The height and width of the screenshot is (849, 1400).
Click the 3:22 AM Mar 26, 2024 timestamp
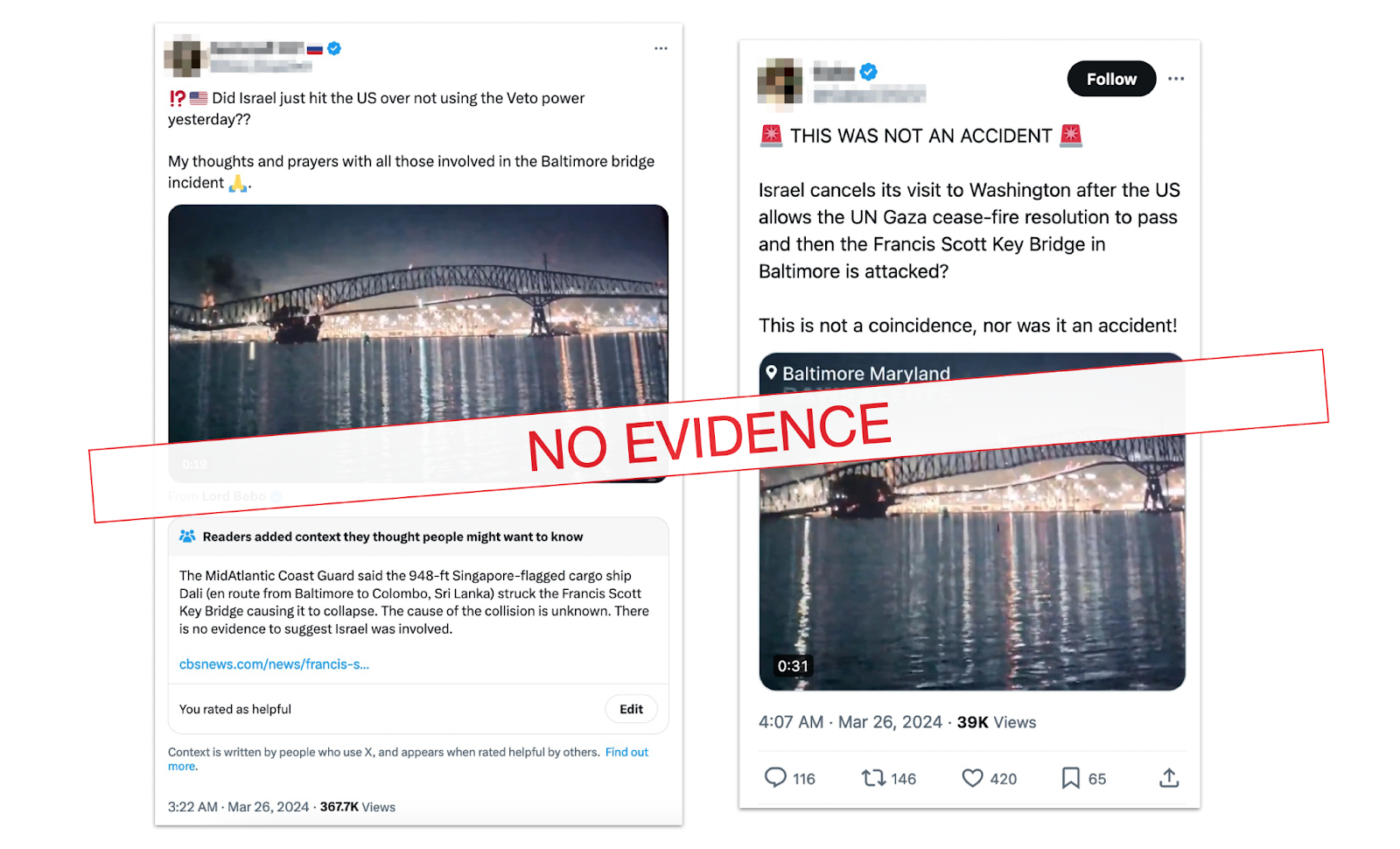(x=238, y=807)
